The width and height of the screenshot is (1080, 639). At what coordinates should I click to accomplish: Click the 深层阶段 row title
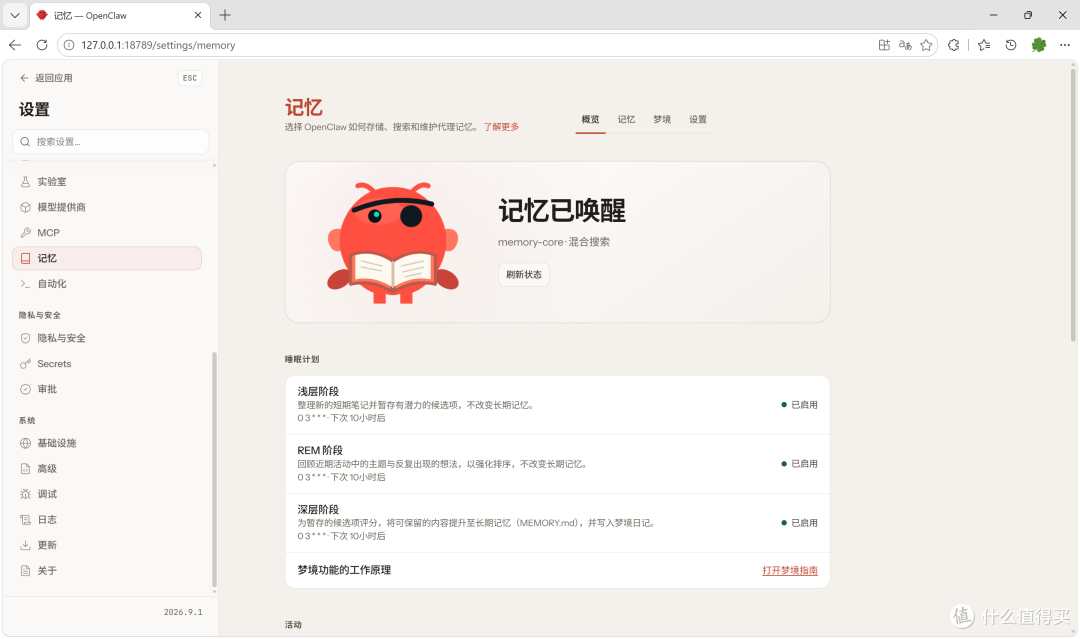(x=318, y=510)
